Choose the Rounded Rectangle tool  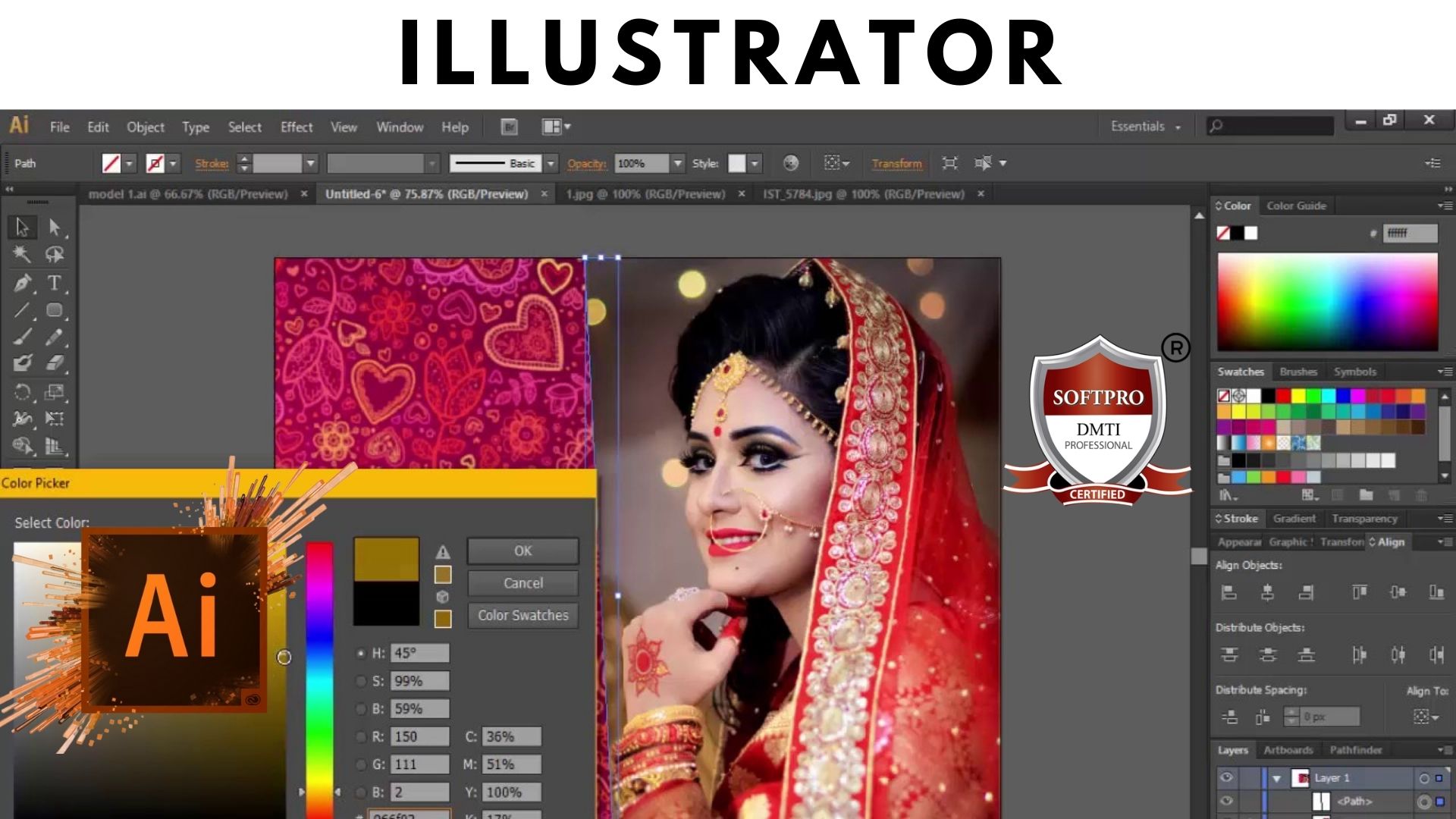[x=54, y=310]
